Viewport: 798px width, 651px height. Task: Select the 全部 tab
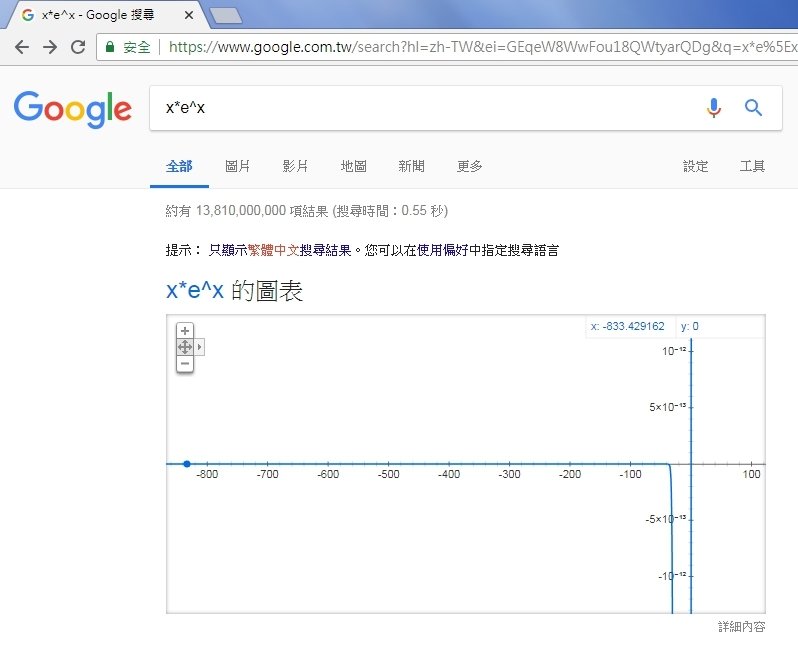coord(179,166)
